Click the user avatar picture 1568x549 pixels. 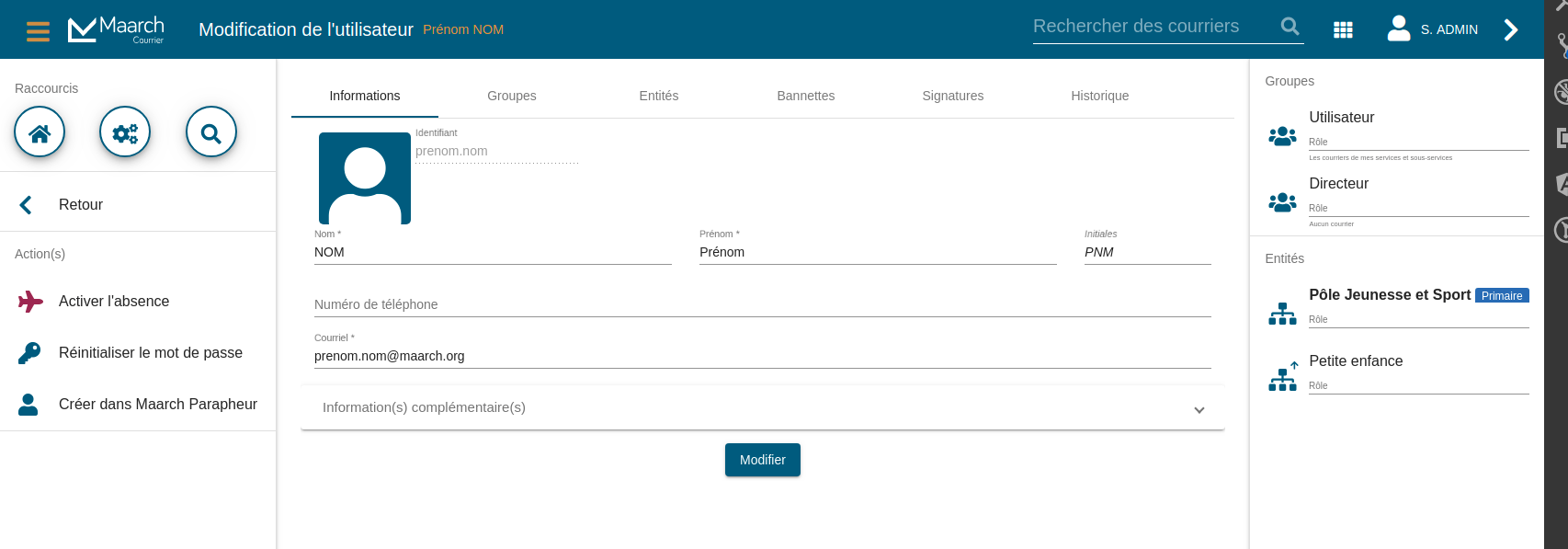[365, 178]
